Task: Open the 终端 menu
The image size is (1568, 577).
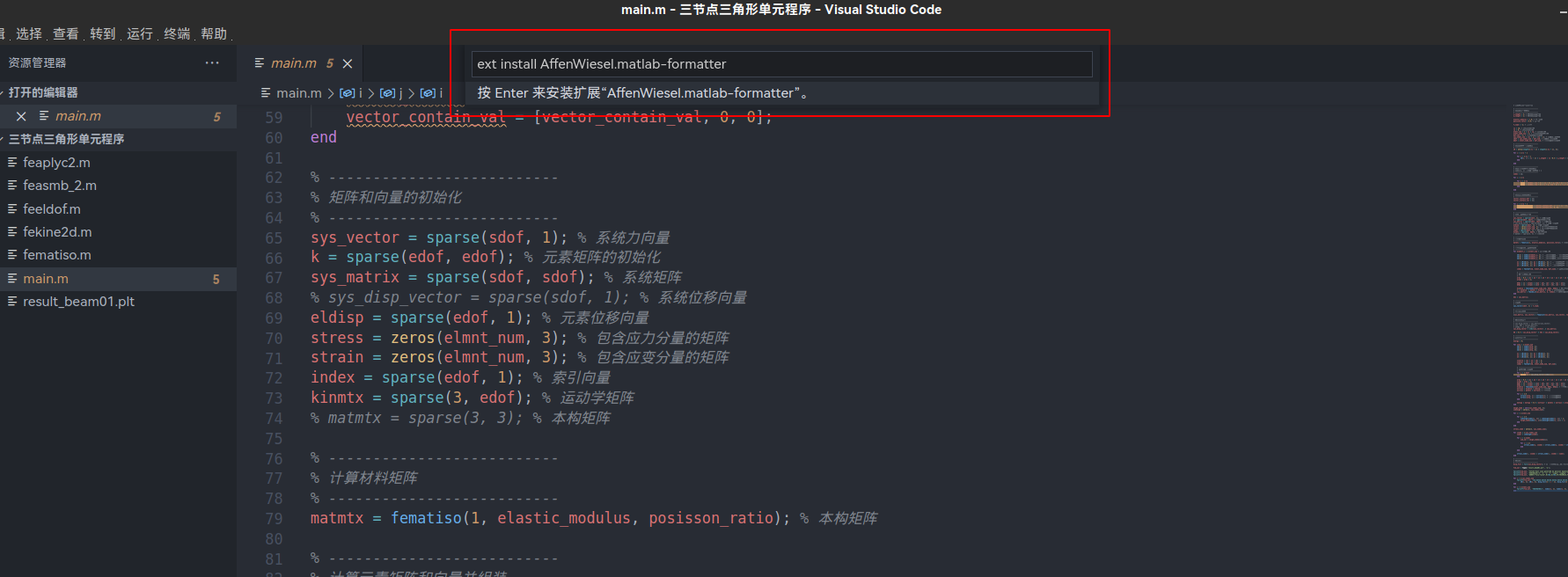Action: [x=177, y=33]
